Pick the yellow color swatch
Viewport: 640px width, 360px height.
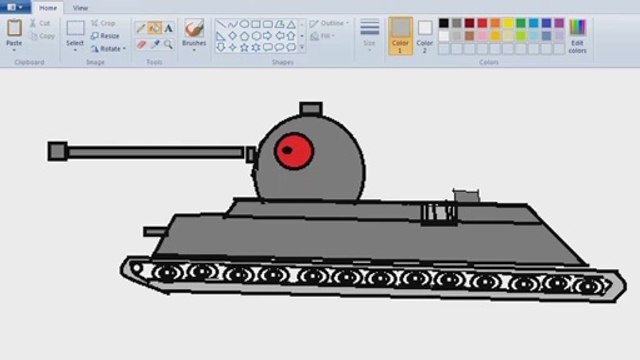pyautogui.click(x=508, y=23)
